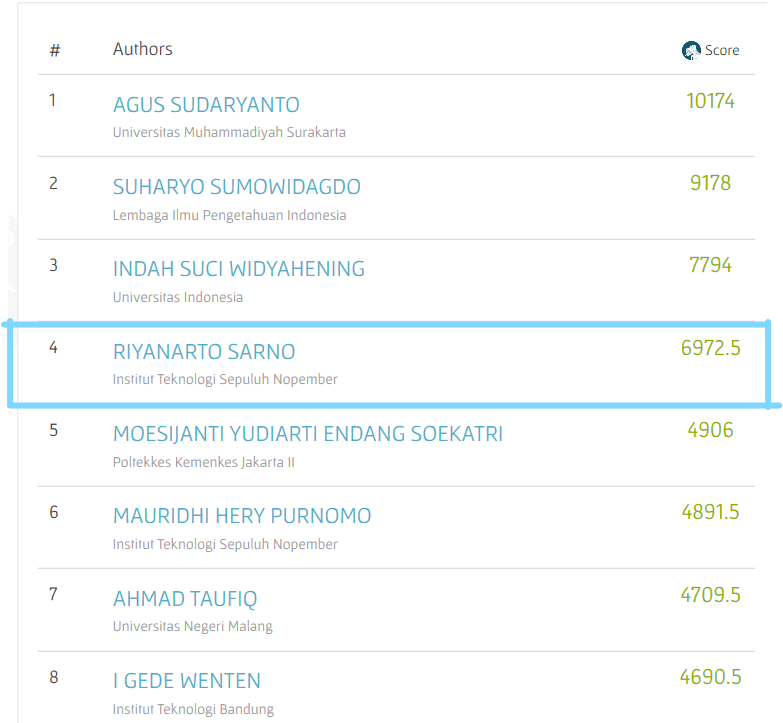Click the # rank column header
Viewport: 783px width, 723px height.
point(55,50)
